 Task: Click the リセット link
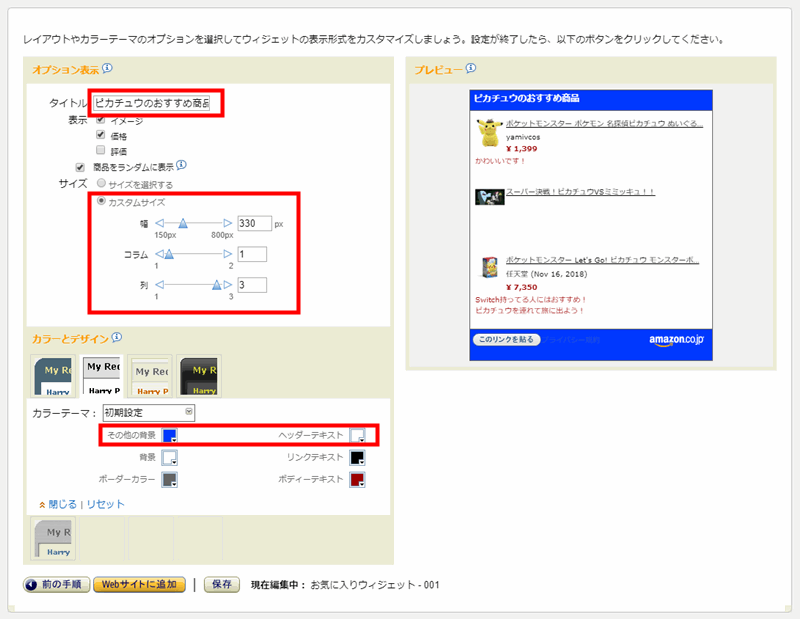105,504
